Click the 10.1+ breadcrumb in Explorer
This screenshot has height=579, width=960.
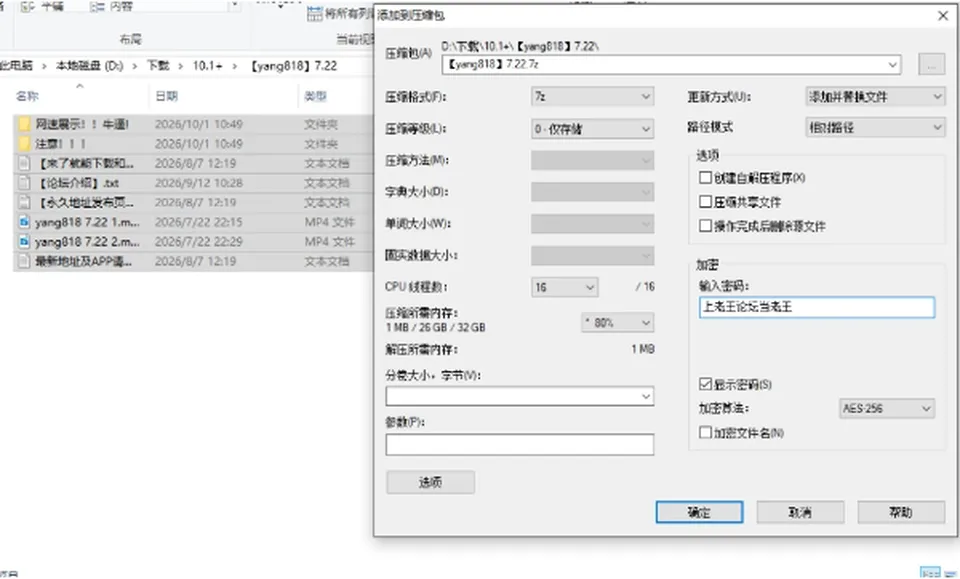[208, 65]
